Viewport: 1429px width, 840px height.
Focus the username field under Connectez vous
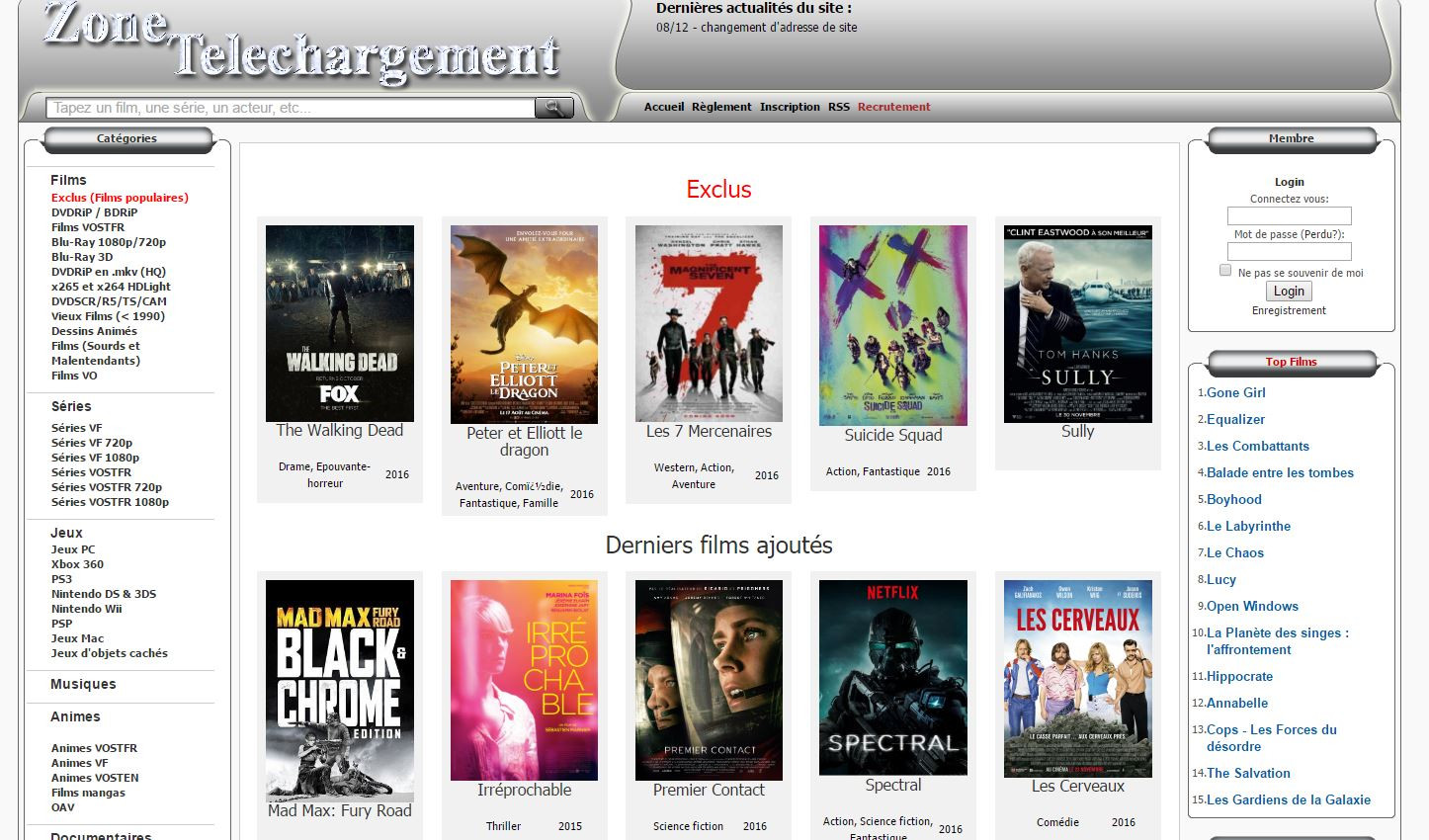(1289, 215)
